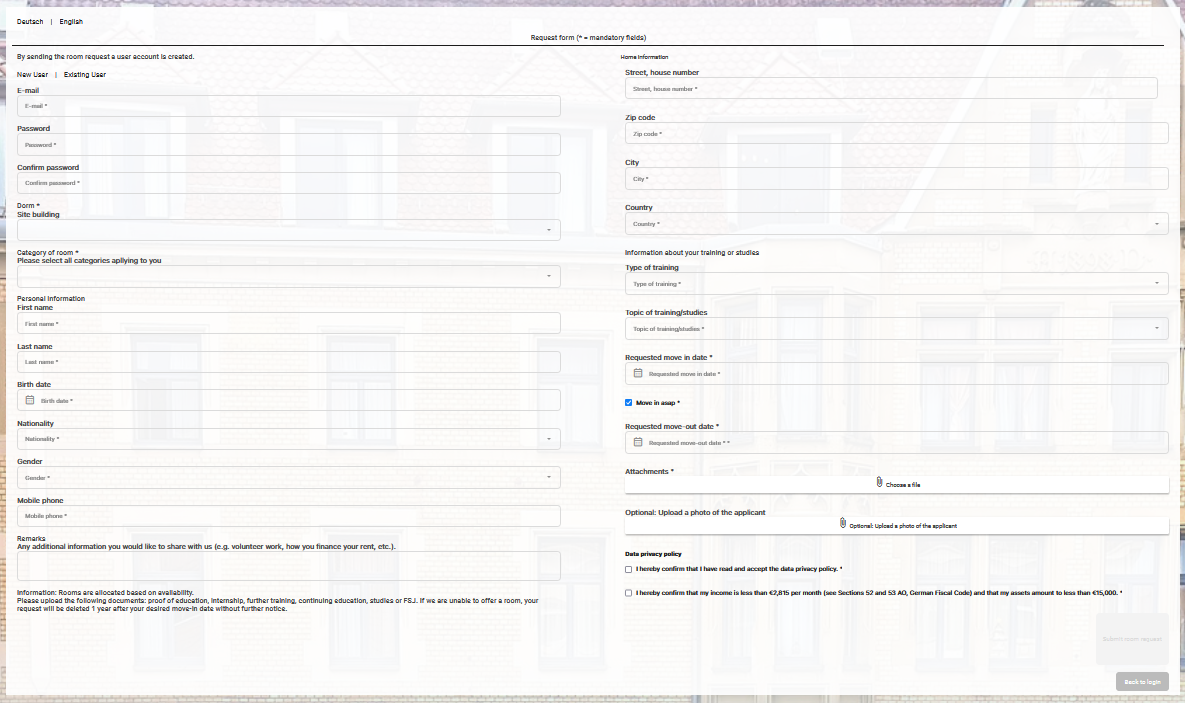Open the Requested move in date calendar icon

click(x=638, y=373)
